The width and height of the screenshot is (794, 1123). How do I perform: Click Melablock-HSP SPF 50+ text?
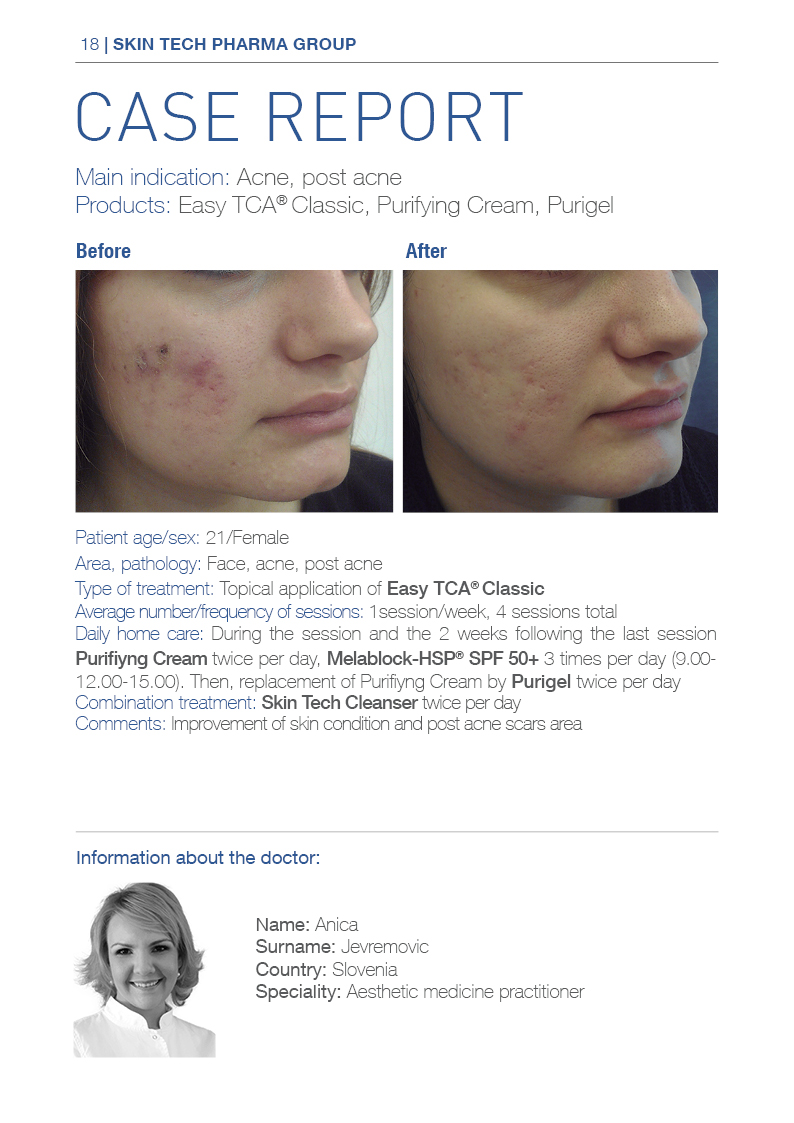432,658
